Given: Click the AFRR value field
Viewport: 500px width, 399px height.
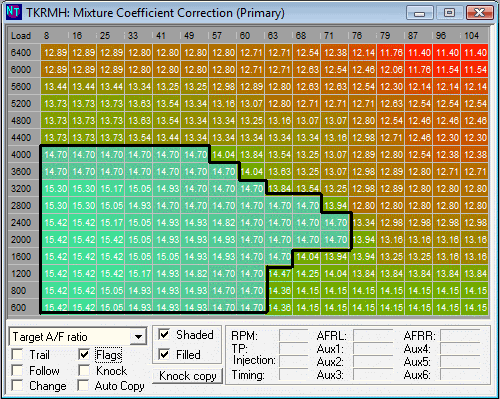Looking at the screenshot, I should pos(460,335).
